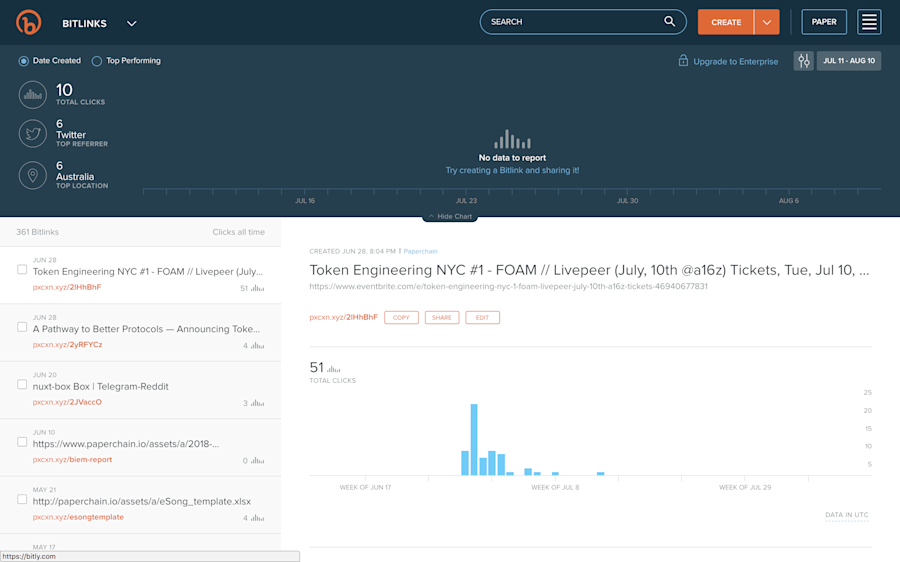The image size is (900, 562).
Task: Open pxcxn.xyz/2IHhBhF link in the list
Action: click(x=67, y=287)
